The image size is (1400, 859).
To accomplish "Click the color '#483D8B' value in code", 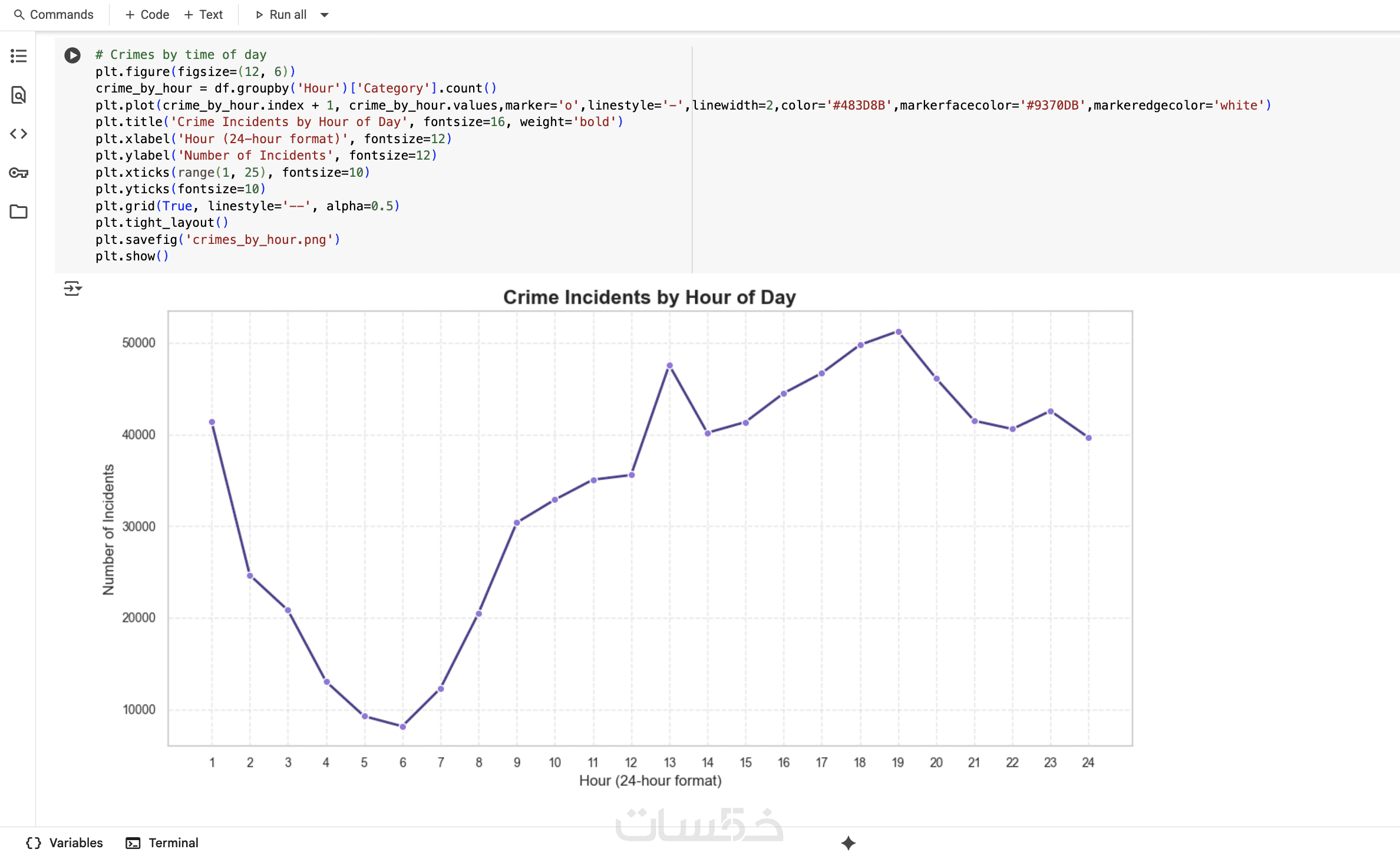I will (x=859, y=105).
